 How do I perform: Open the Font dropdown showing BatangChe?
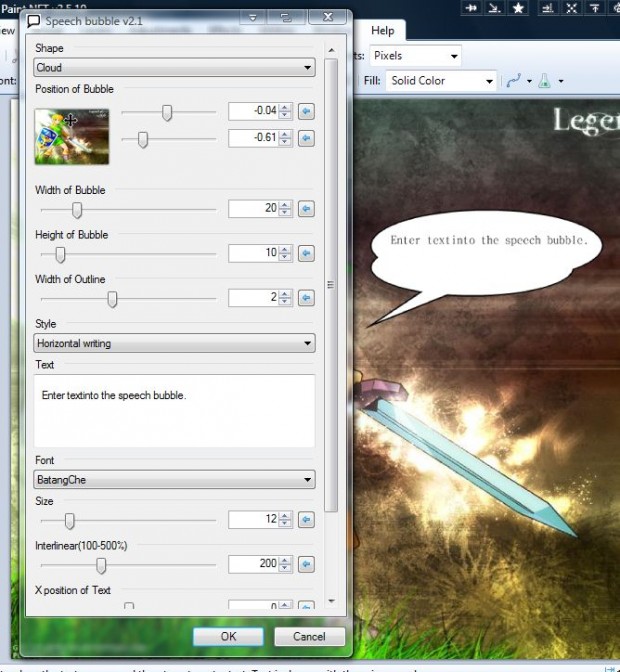(174, 480)
